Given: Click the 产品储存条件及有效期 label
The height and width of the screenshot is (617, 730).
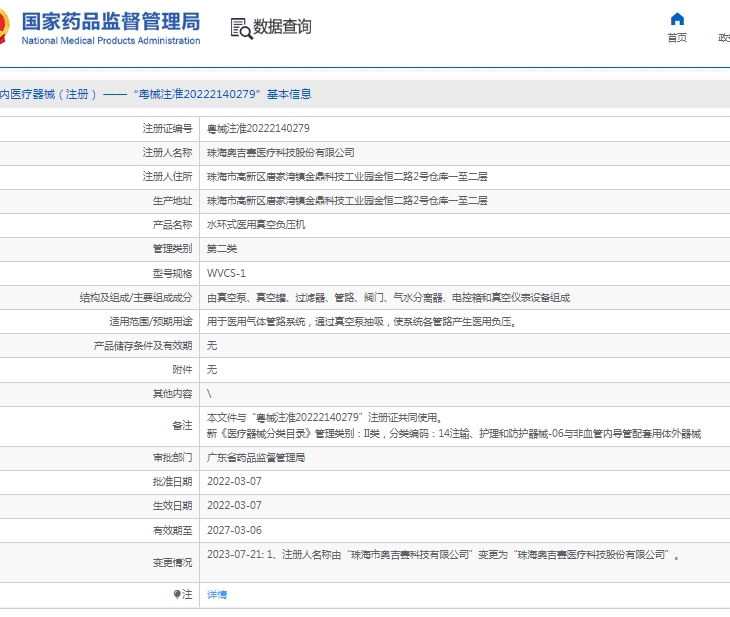Looking at the screenshot, I should coord(143,346).
